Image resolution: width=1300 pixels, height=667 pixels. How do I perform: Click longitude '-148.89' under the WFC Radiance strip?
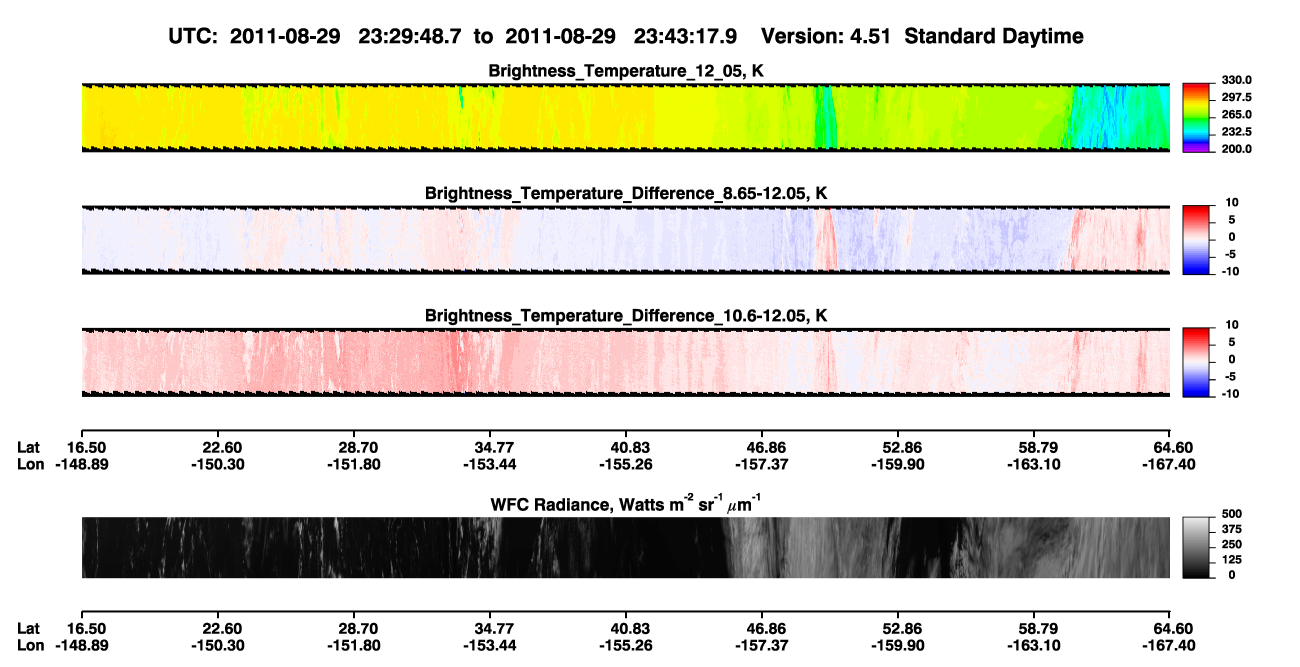82,645
